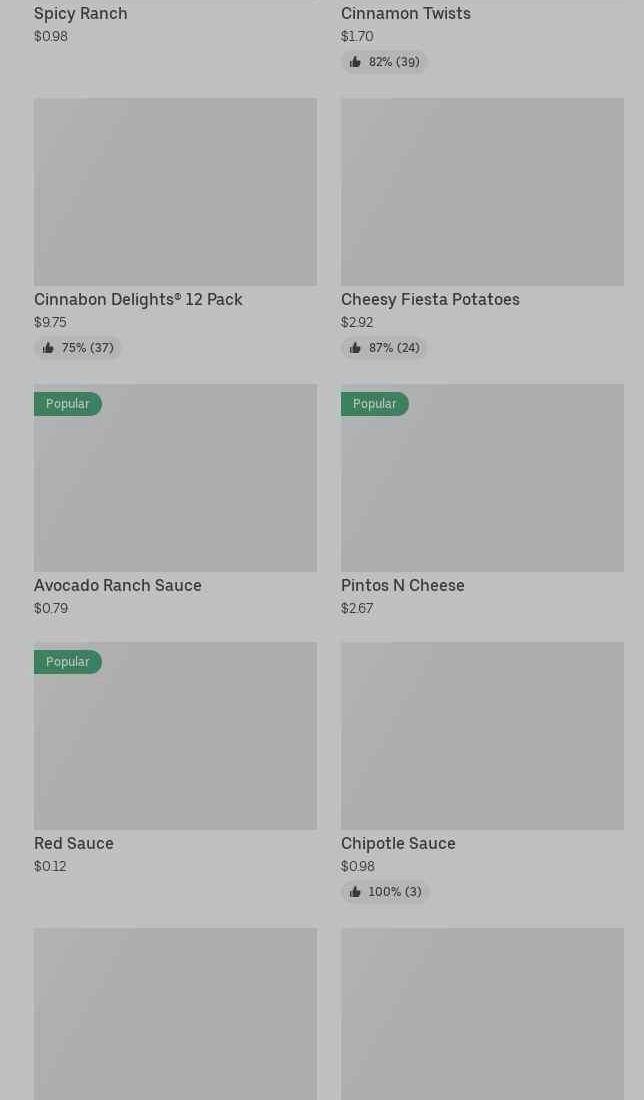Viewport: 644px width, 1100px height.
Task: Click thumbs-up icon under Cinnamon Twists
Action: tap(355, 62)
